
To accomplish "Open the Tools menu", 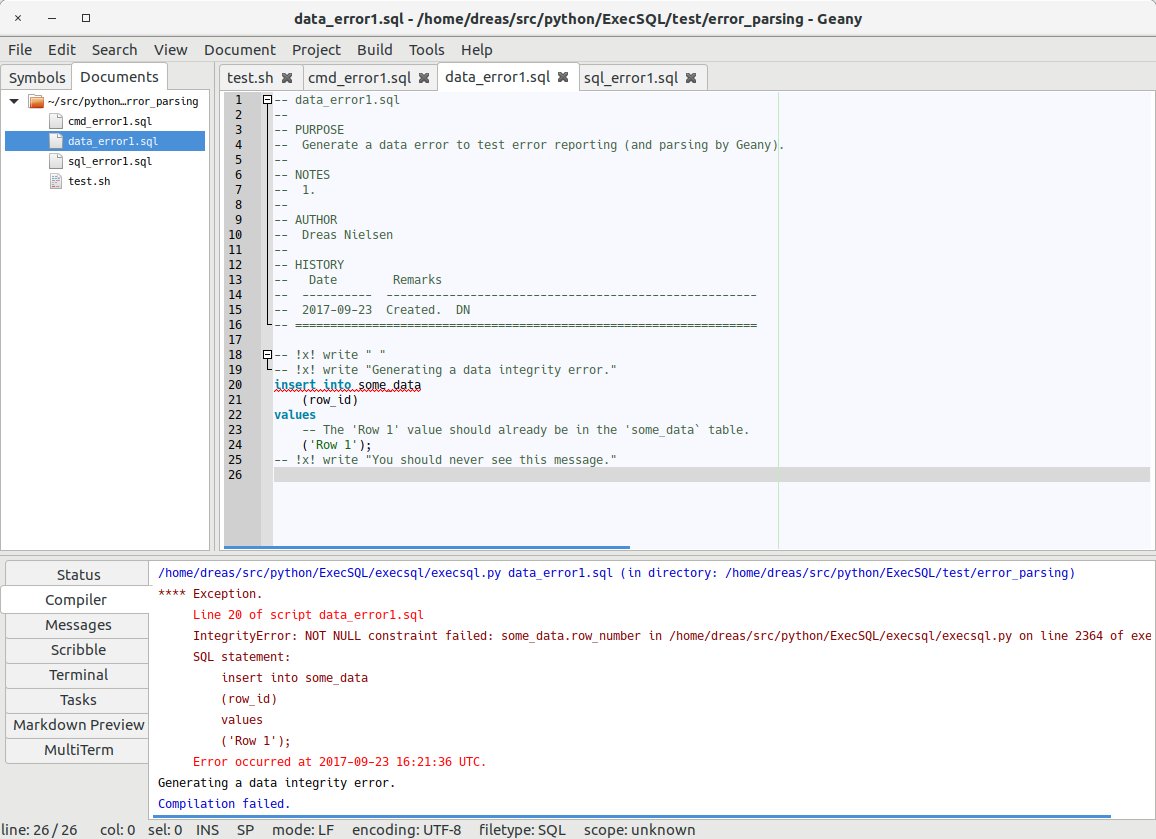I will pyautogui.click(x=427, y=49).
